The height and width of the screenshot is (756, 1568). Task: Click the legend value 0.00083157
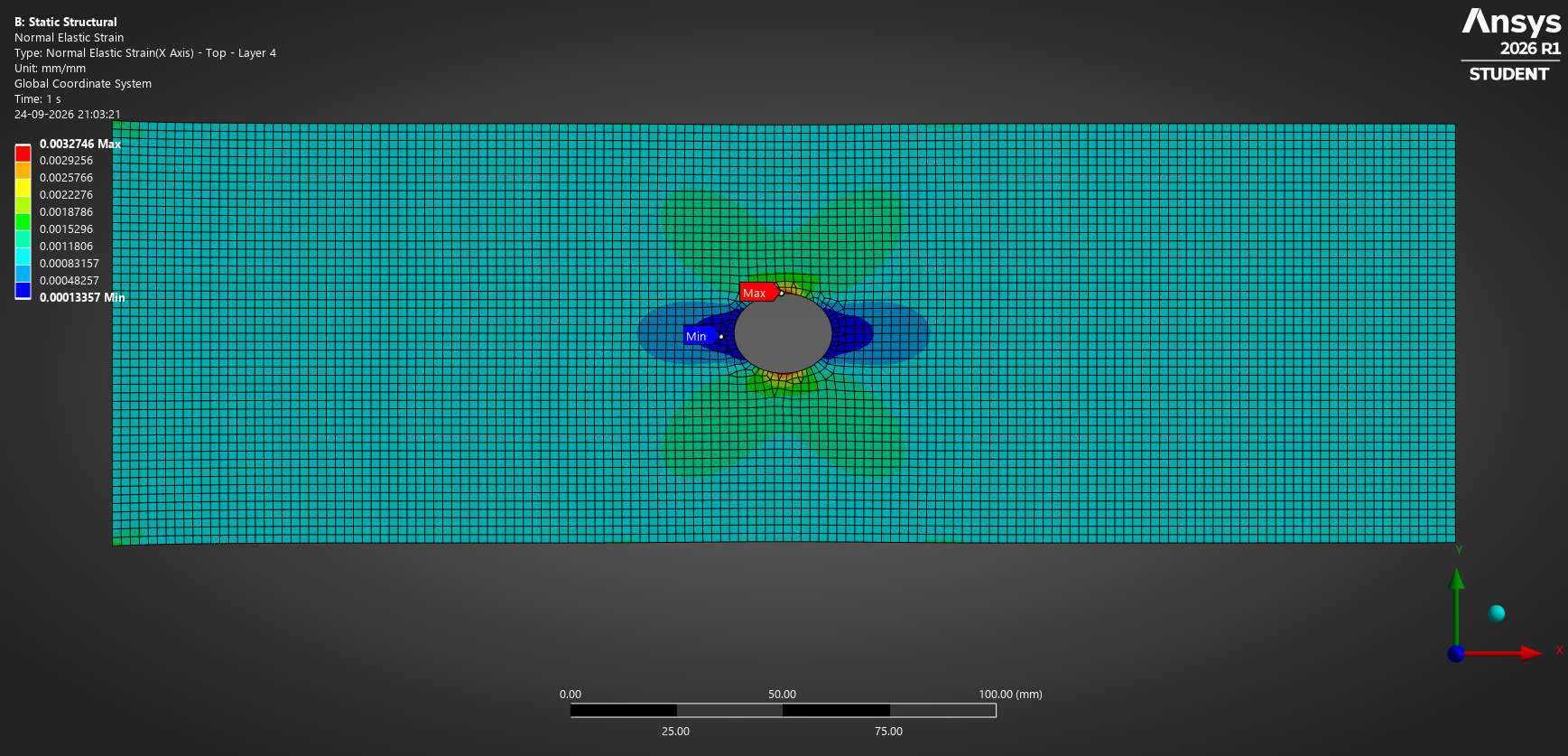point(70,264)
